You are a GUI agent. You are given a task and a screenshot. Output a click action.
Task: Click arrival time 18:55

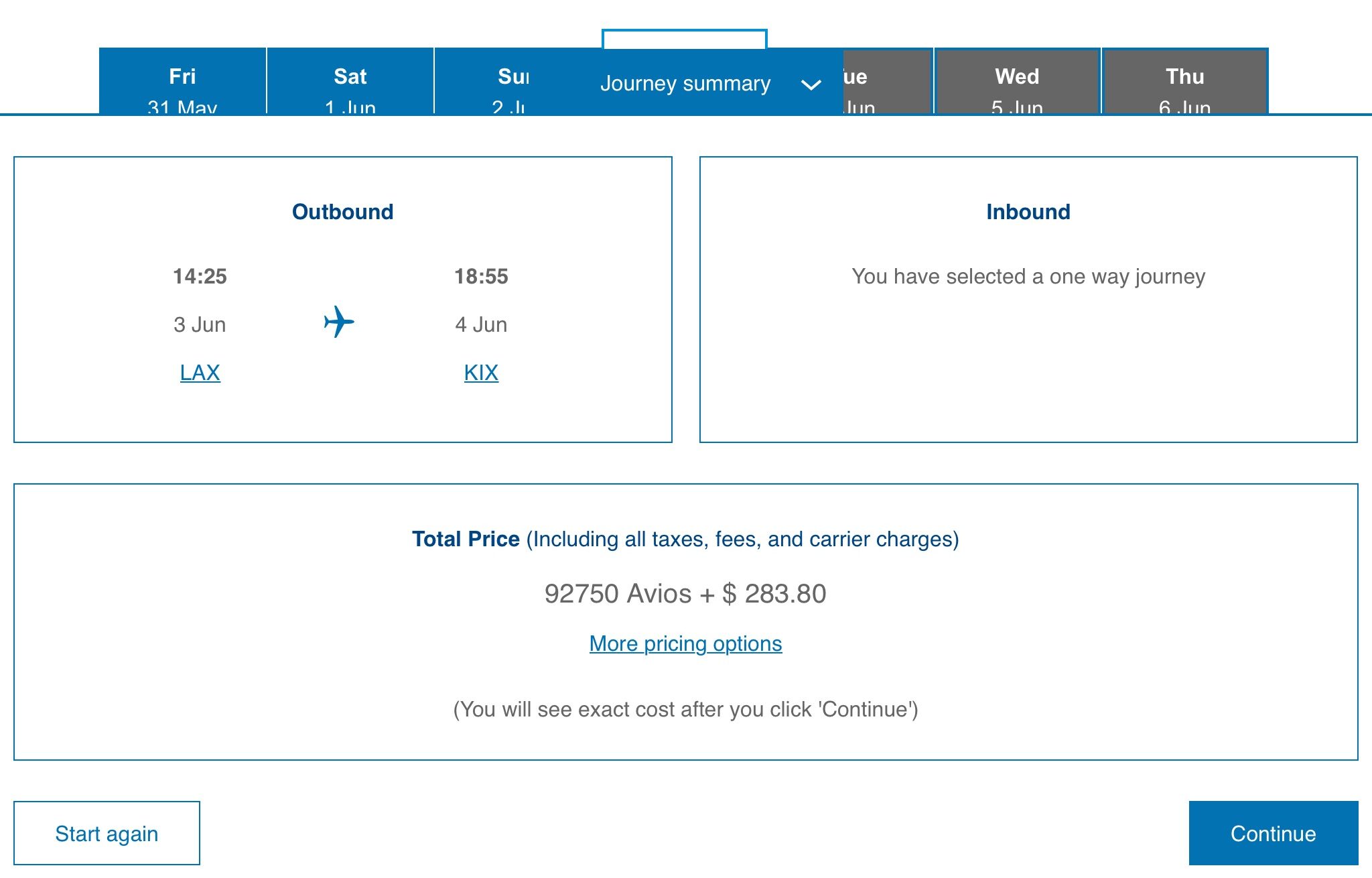481,276
